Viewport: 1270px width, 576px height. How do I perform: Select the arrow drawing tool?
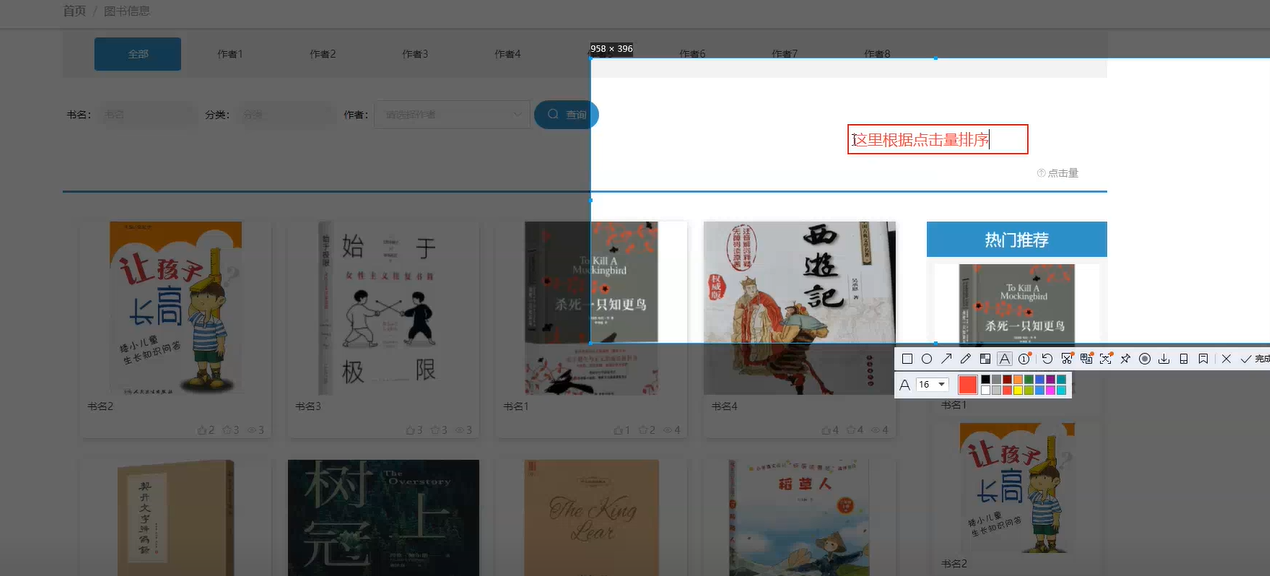946,359
